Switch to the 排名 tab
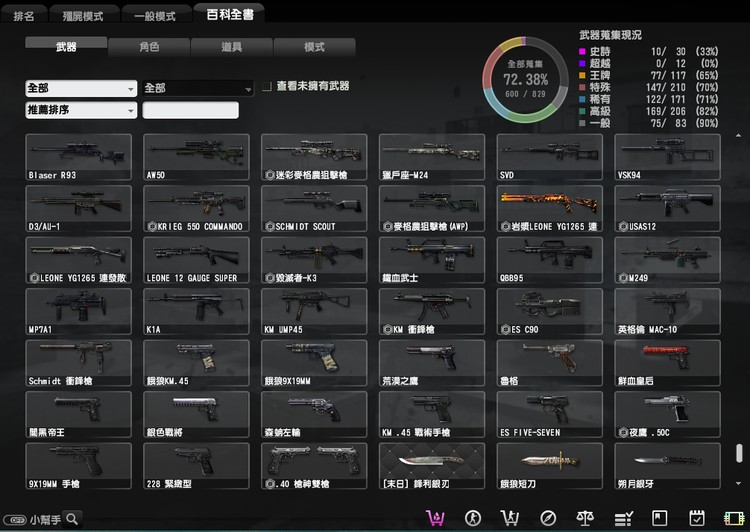 pos(23,16)
